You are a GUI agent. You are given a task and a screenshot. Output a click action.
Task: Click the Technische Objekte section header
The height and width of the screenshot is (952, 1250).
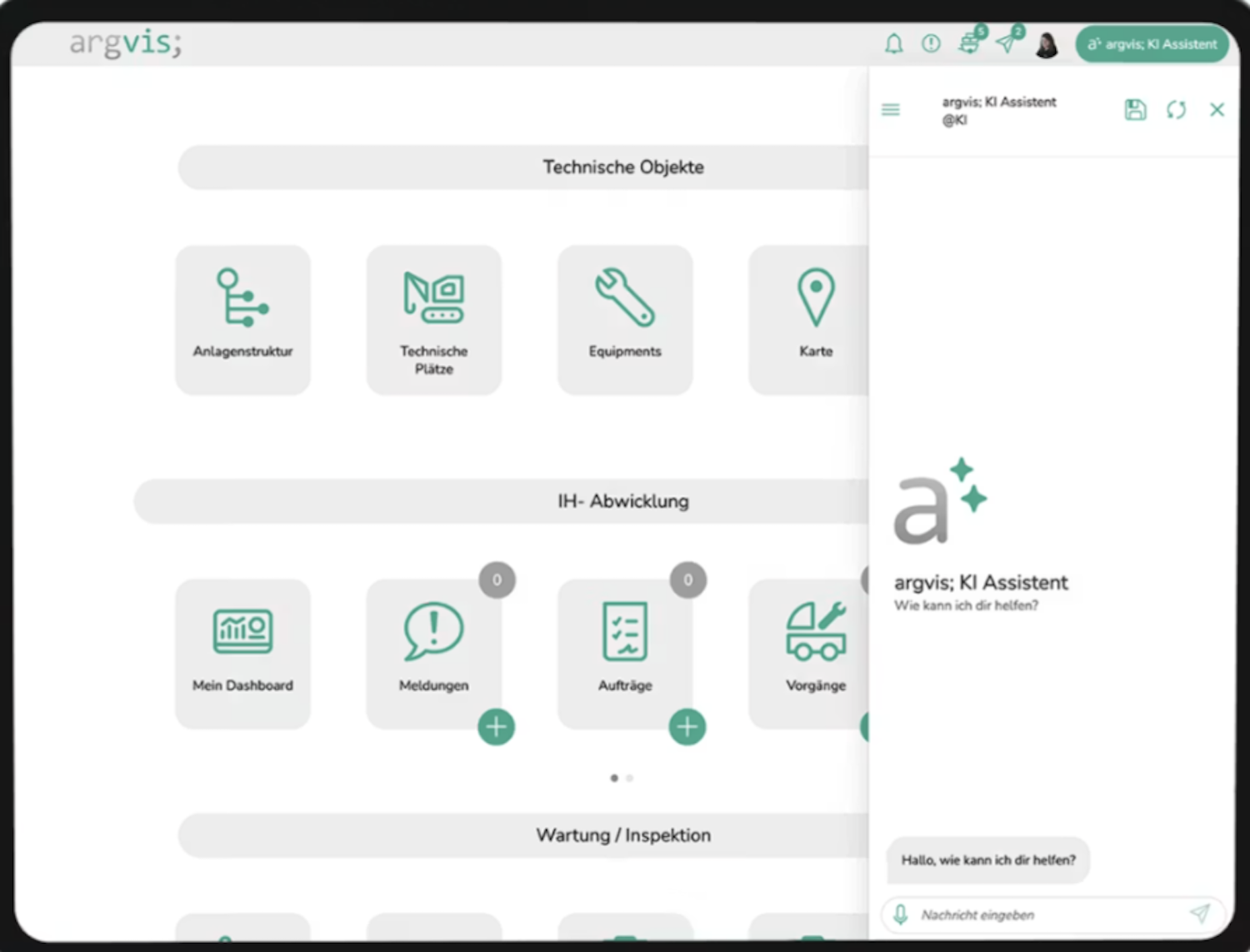point(523,167)
